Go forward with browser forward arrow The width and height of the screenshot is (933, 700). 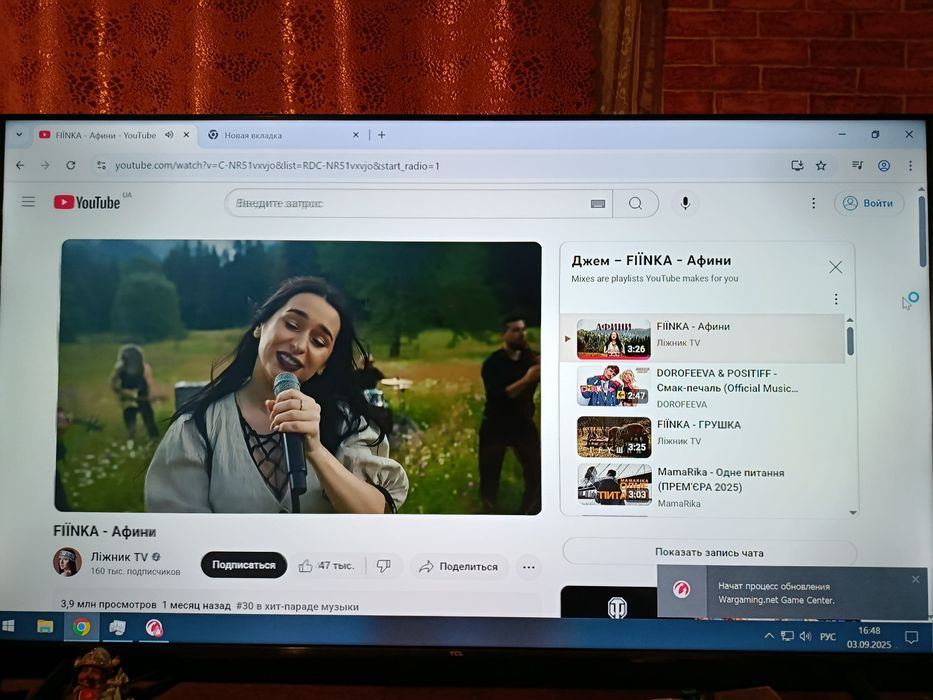(45, 165)
